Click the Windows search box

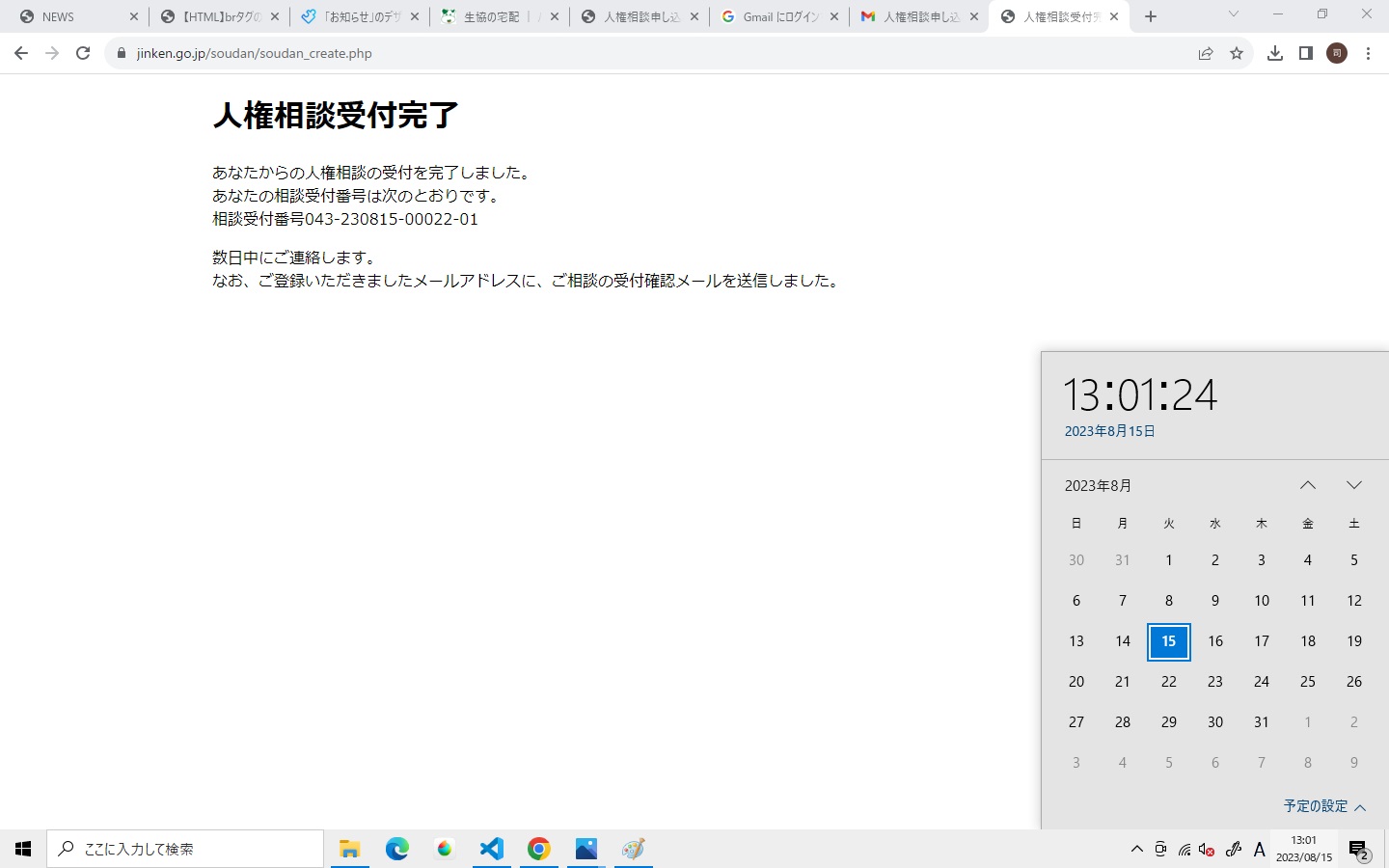[x=183, y=849]
